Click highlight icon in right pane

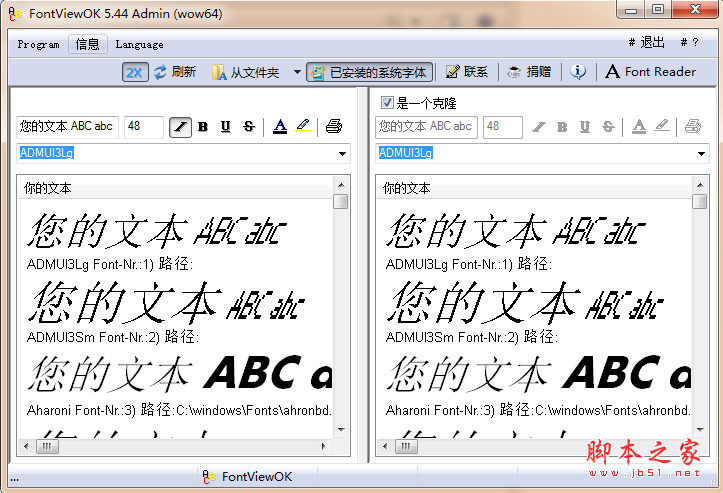tap(662, 125)
